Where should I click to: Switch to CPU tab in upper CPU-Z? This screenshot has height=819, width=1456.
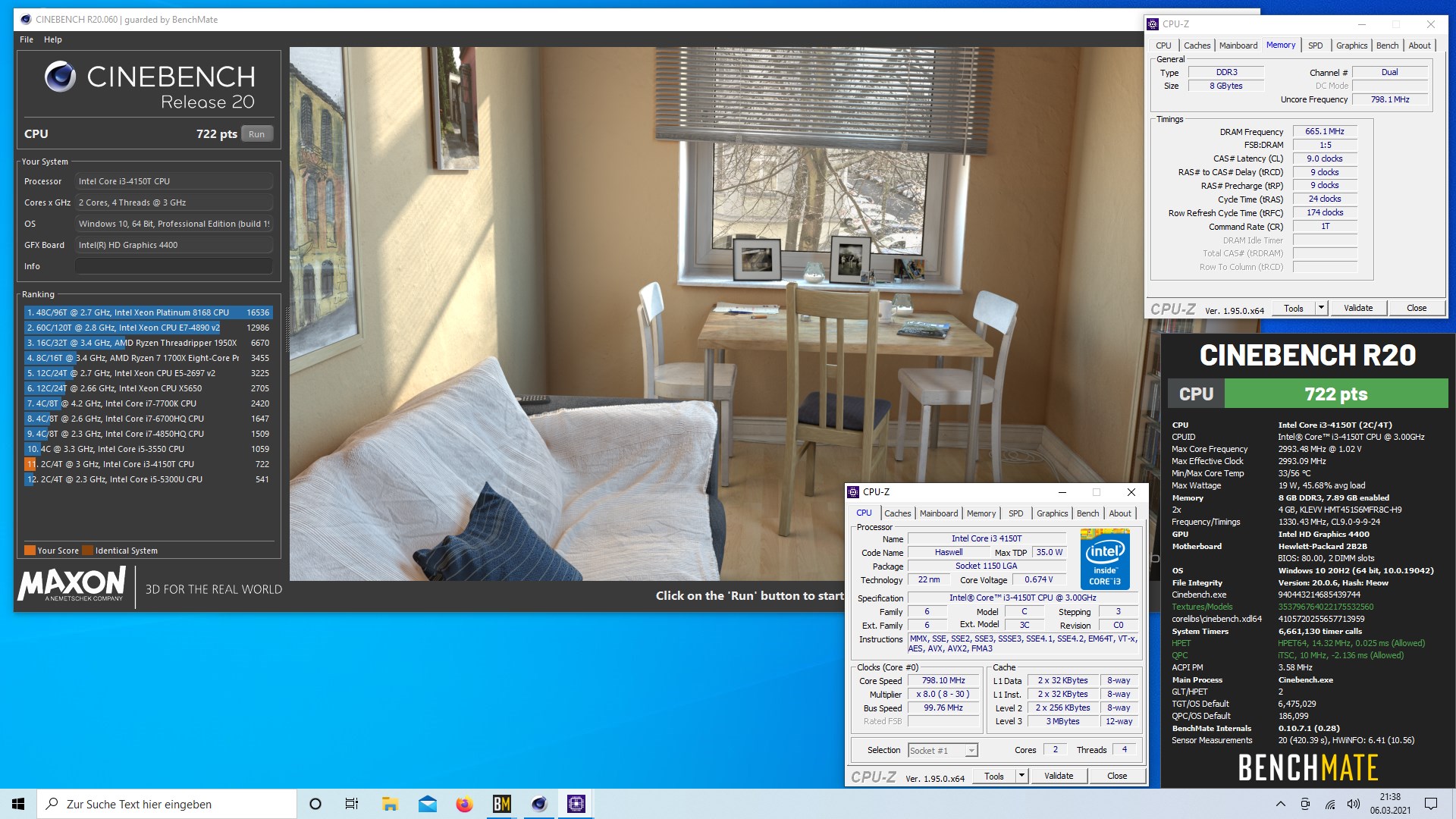point(1163,45)
